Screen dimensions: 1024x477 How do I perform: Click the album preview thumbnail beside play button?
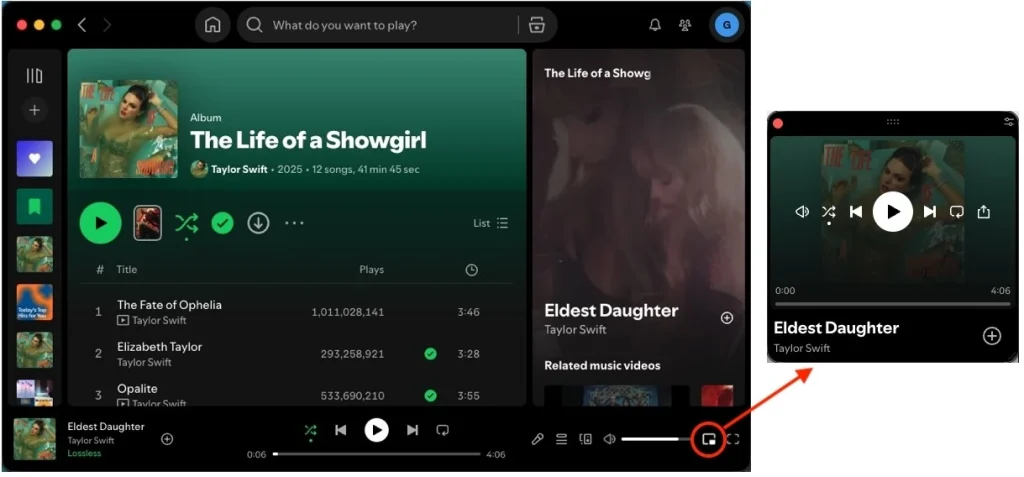click(x=148, y=223)
